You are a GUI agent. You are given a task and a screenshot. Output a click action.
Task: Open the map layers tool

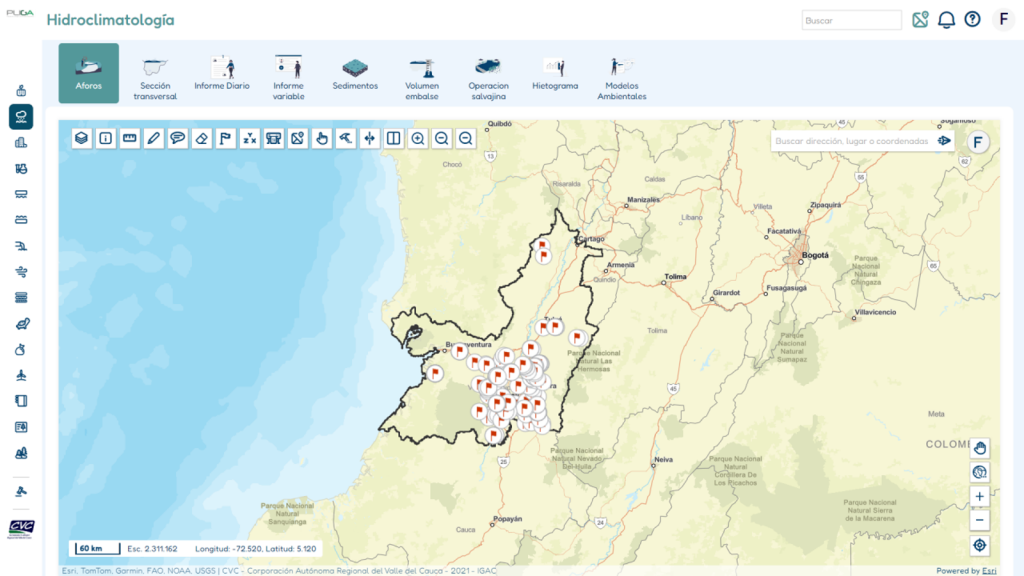coord(82,138)
